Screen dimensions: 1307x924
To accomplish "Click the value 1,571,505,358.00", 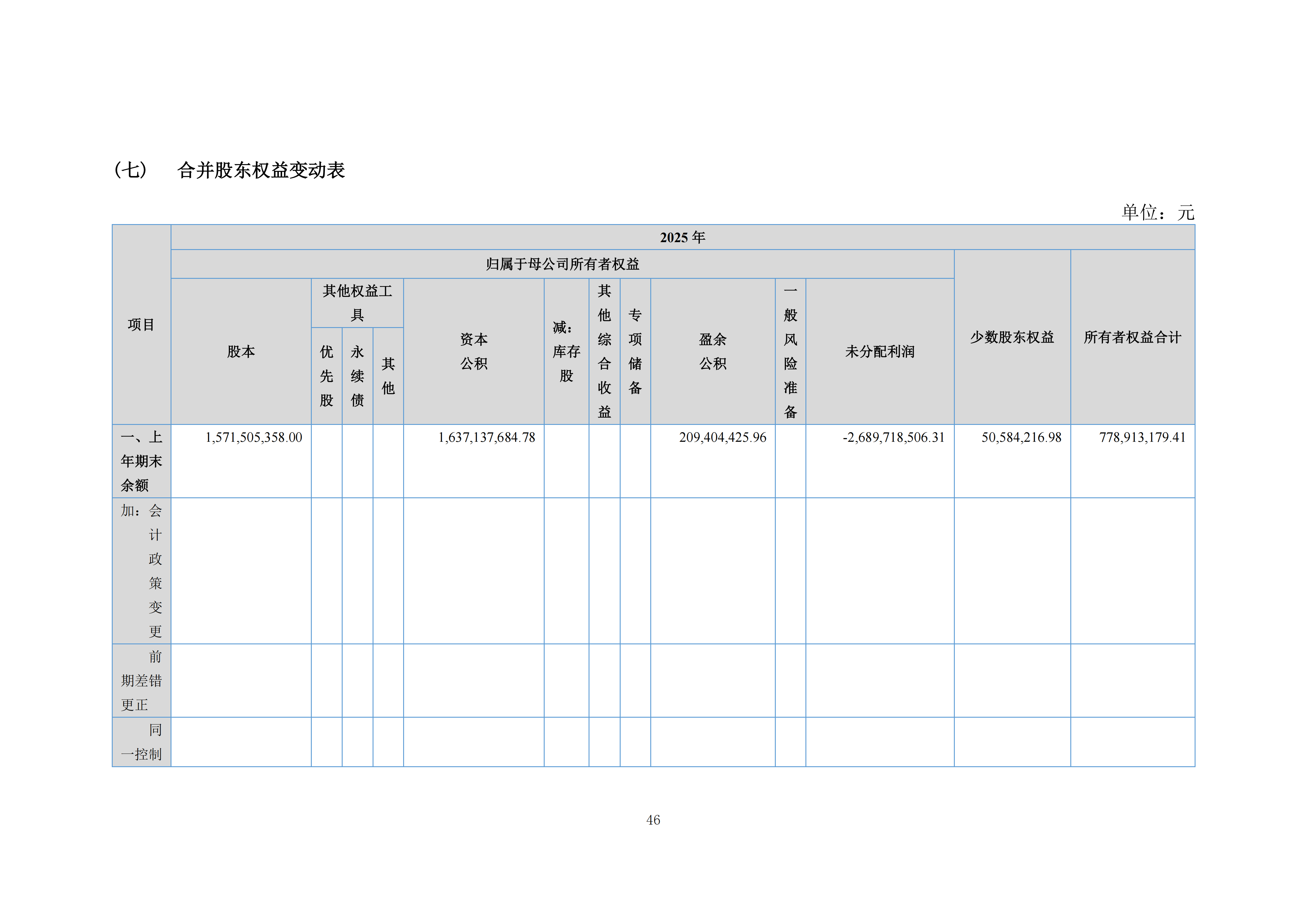I will 254,437.
